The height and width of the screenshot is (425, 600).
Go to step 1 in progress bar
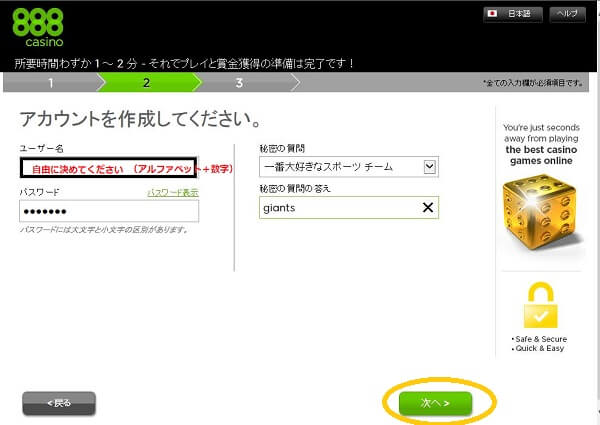[x=54, y=83]
